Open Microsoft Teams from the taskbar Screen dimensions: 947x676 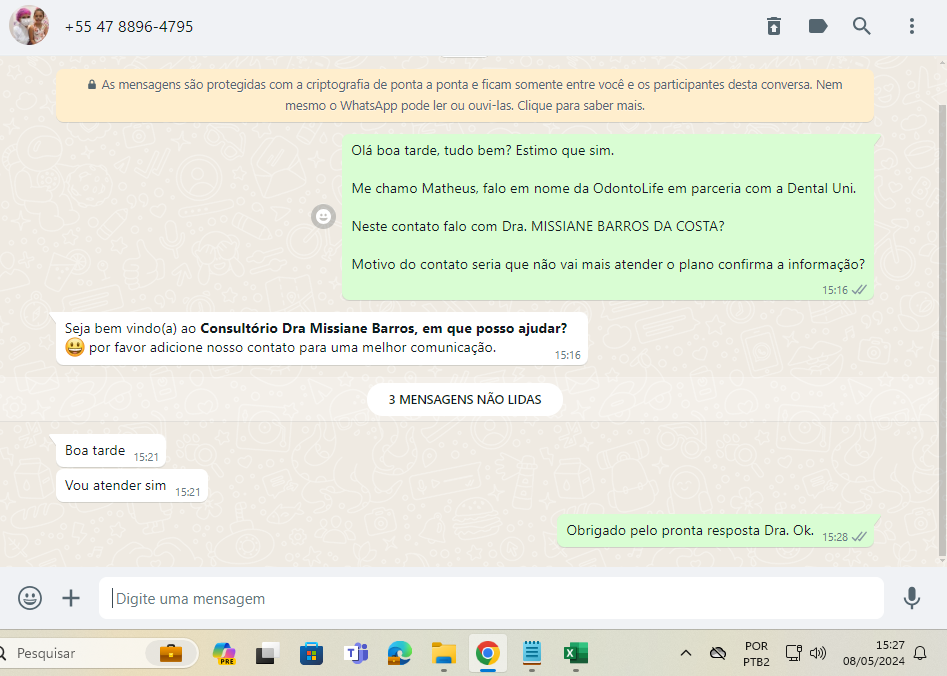pos(356,653)
